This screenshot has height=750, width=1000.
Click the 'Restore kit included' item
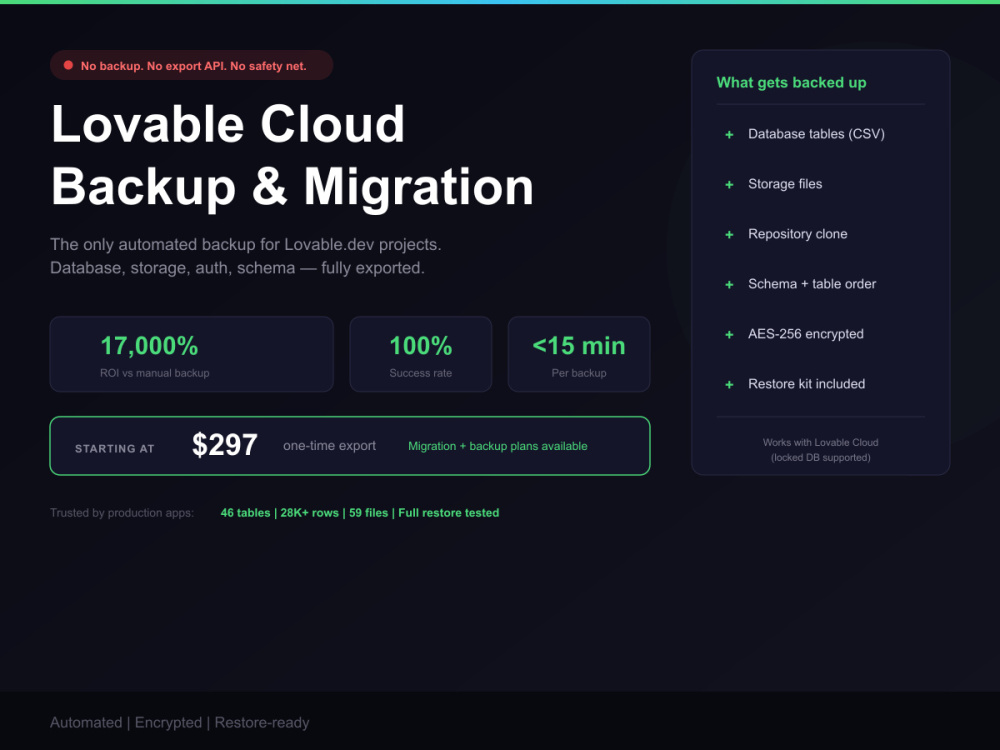click(807, 384)
